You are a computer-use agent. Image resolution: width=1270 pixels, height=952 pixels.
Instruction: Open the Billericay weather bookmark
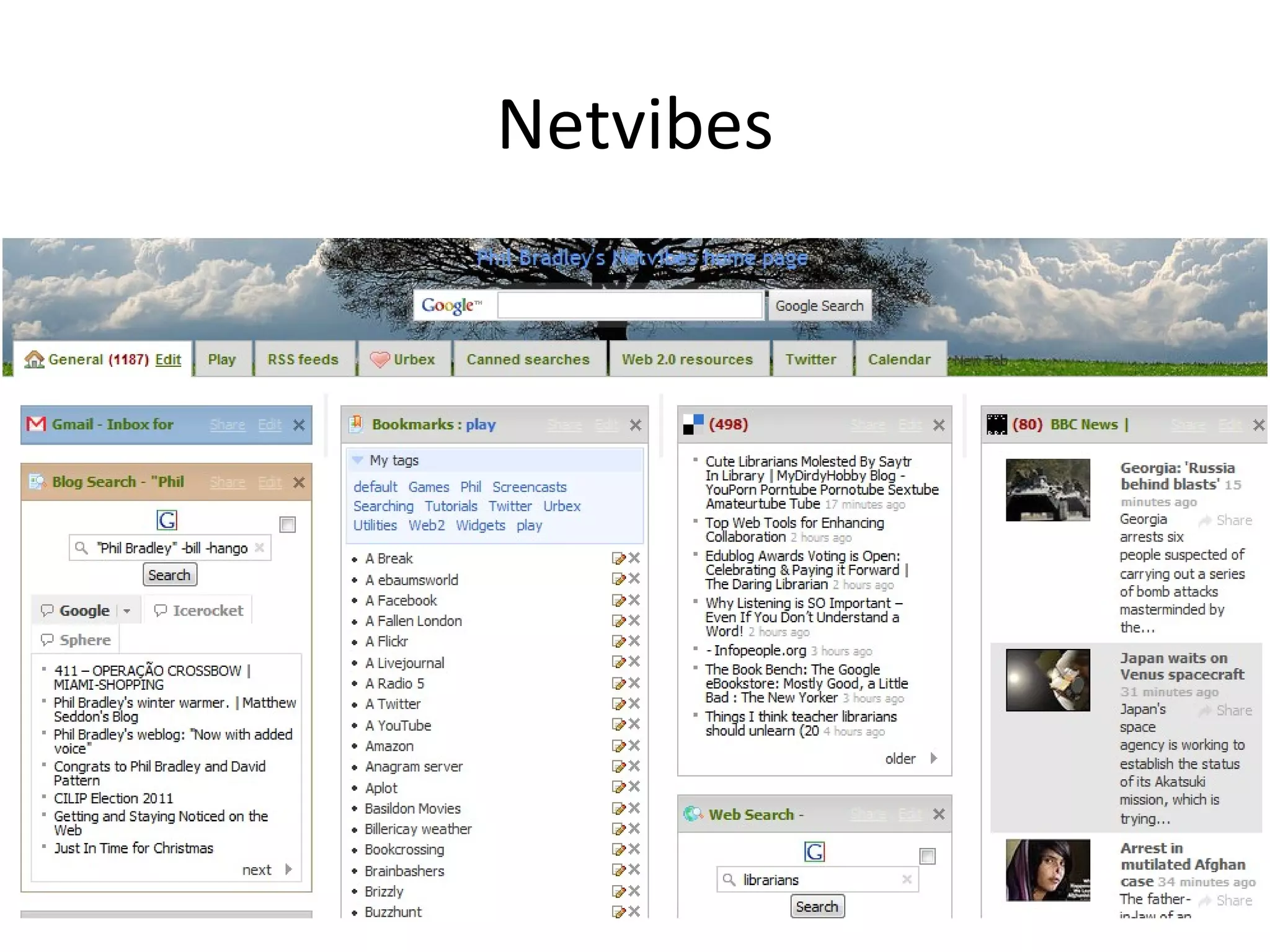(x=418, y=829)
